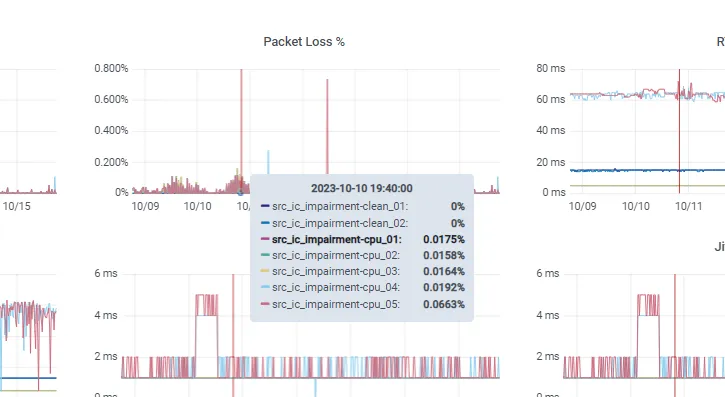
Task: Click the 2023-10-10 19:40:00 tooltip timestamp
Action: coord(362,189)
